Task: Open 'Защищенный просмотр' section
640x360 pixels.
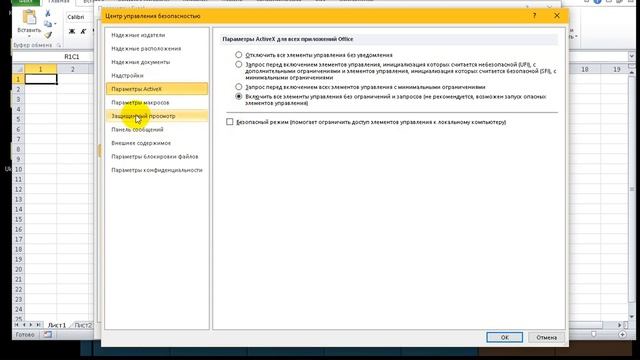Action: [157, 116]
